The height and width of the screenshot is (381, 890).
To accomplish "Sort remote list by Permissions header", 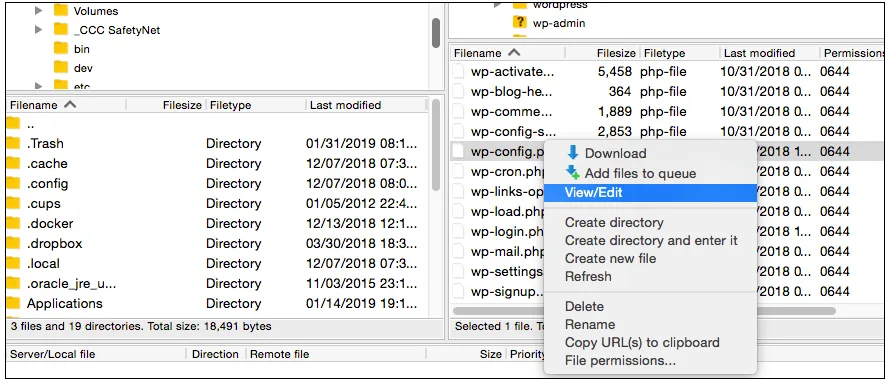I will pyautogui.click(x=854, y=53).
